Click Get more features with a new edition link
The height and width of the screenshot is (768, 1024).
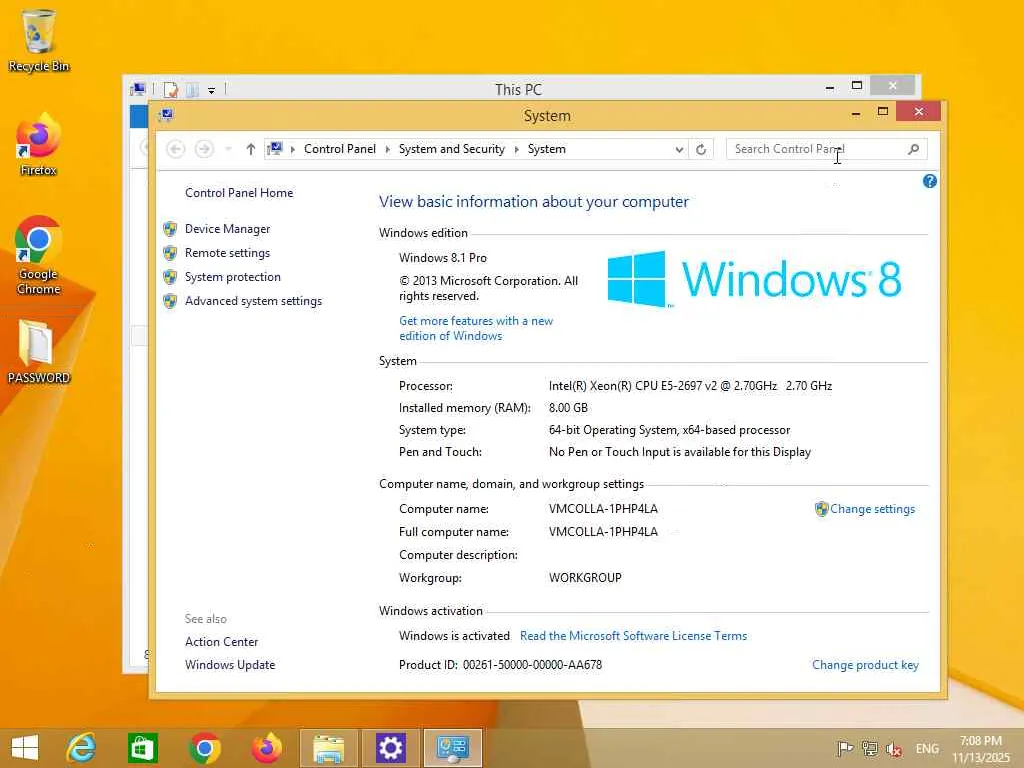tap(476, 328)
